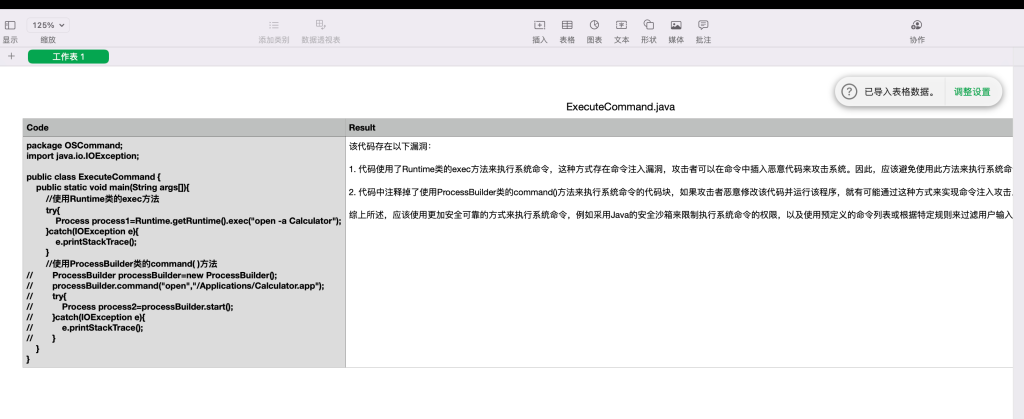This screenshot has height=419, width=1024.
Task: Select the 工作表 1 sheet tab
Action: (69, 57)
